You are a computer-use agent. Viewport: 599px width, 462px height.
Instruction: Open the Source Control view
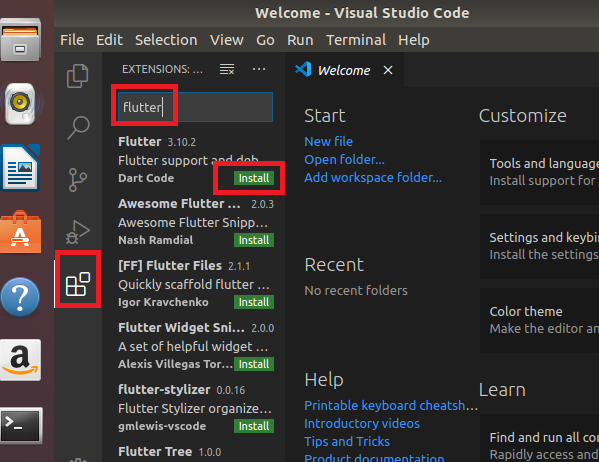[78, 180]
